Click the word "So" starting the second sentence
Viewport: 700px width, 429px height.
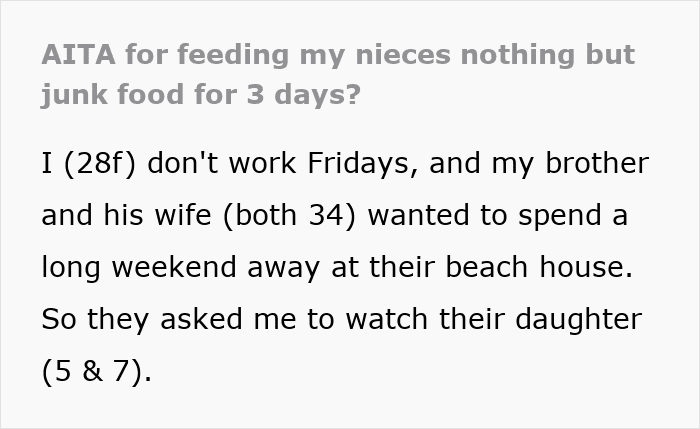pyautogui.click(x=59, y=319)
